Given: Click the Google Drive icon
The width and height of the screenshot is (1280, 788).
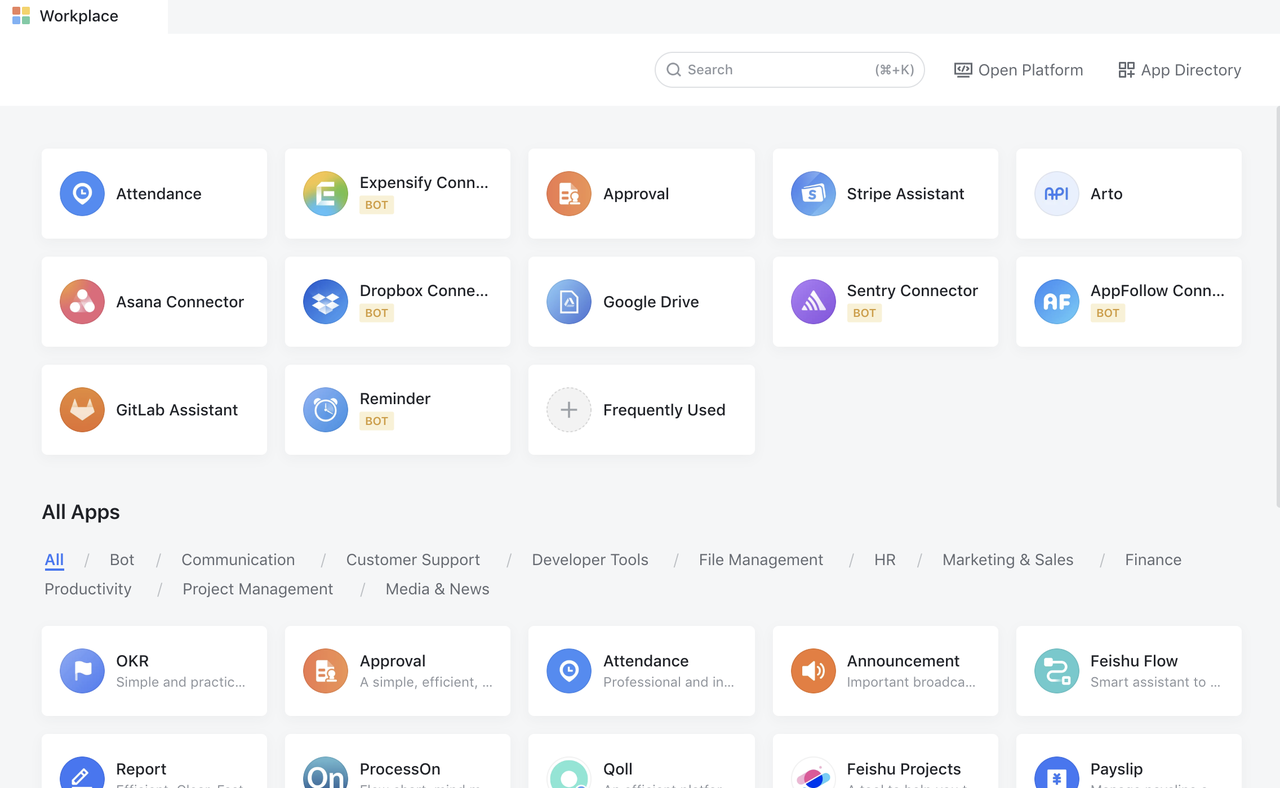Looking at the screenshot, I should pyautogui.click(x=569, y=302).
